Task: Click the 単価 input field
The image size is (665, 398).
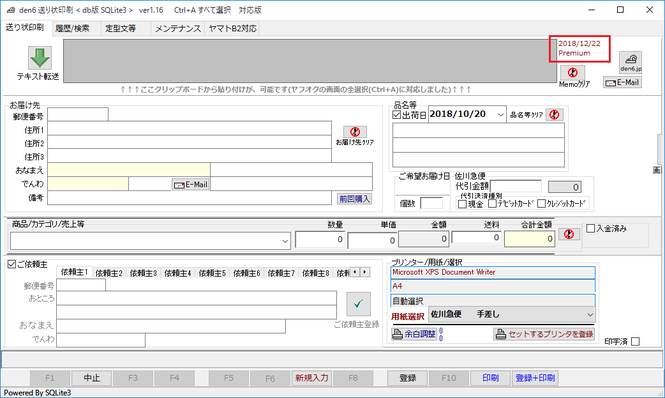Action: (372, 241)
